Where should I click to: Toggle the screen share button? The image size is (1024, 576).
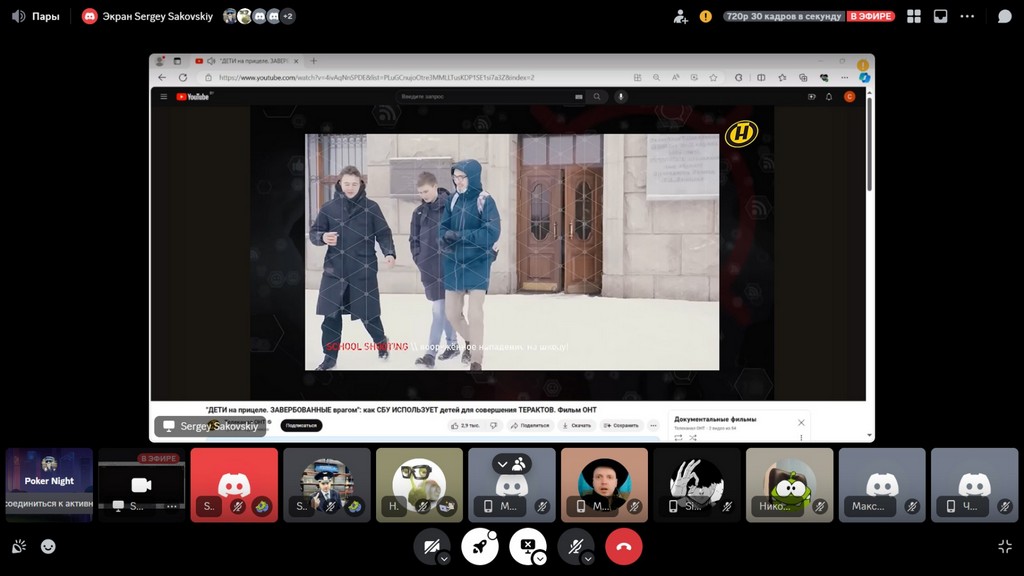coord(525,546)
